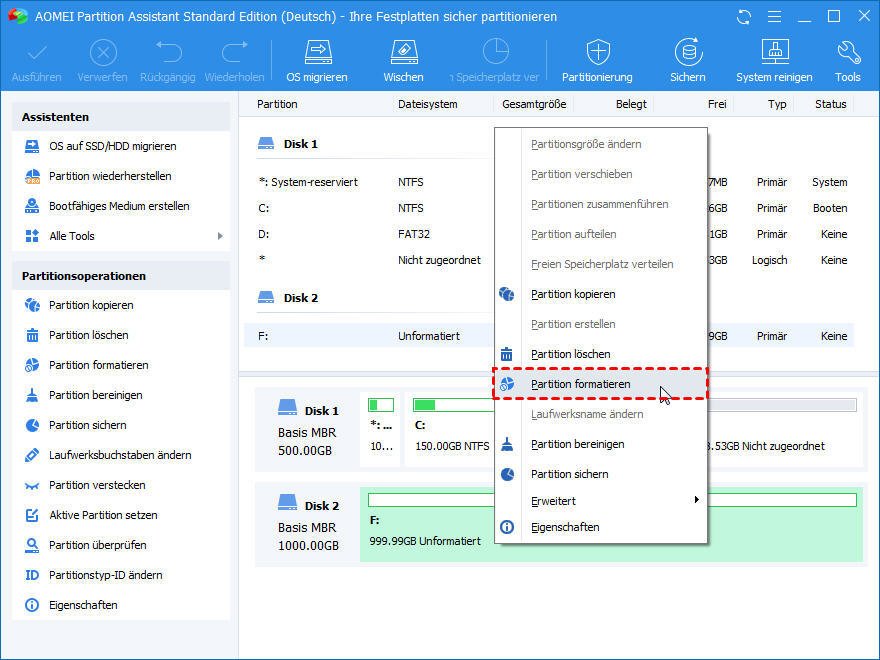Select Aktive Partition setzen
This screenshot has height=660, width=880.
103,515
